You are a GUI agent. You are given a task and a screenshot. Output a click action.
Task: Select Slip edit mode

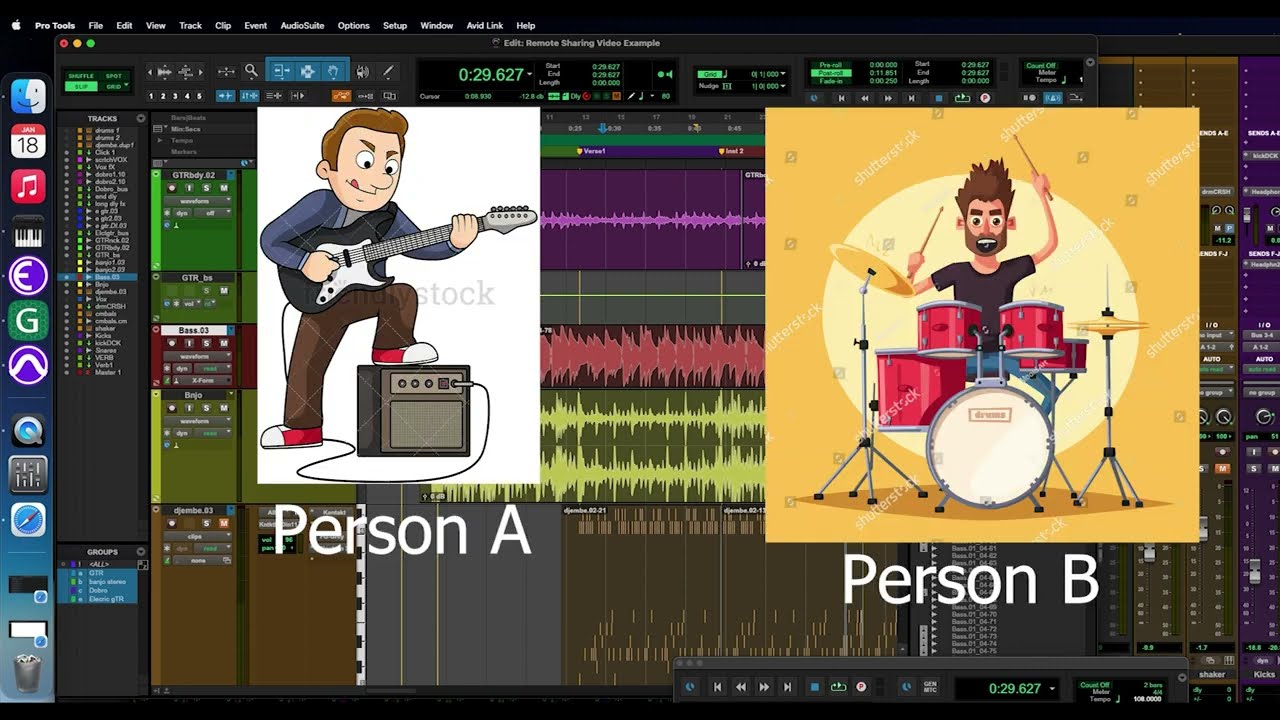81,86
